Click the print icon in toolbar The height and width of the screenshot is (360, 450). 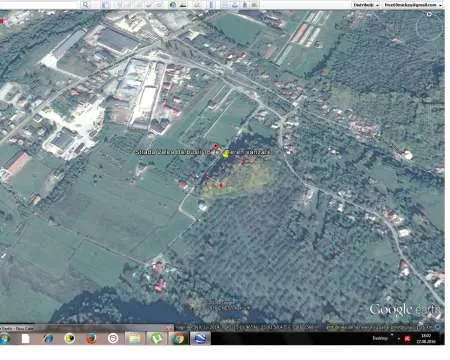click(x=235, y=4)
